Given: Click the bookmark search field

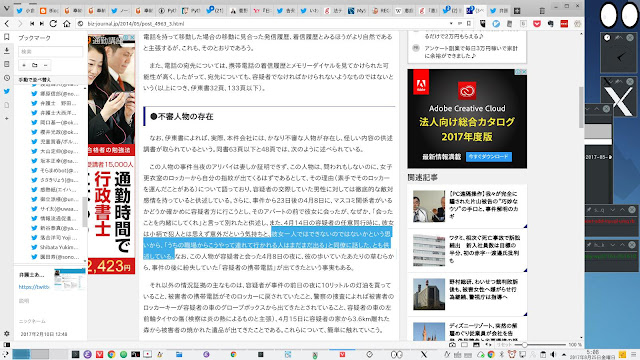Looking at the screenshot, I should 51,51.
